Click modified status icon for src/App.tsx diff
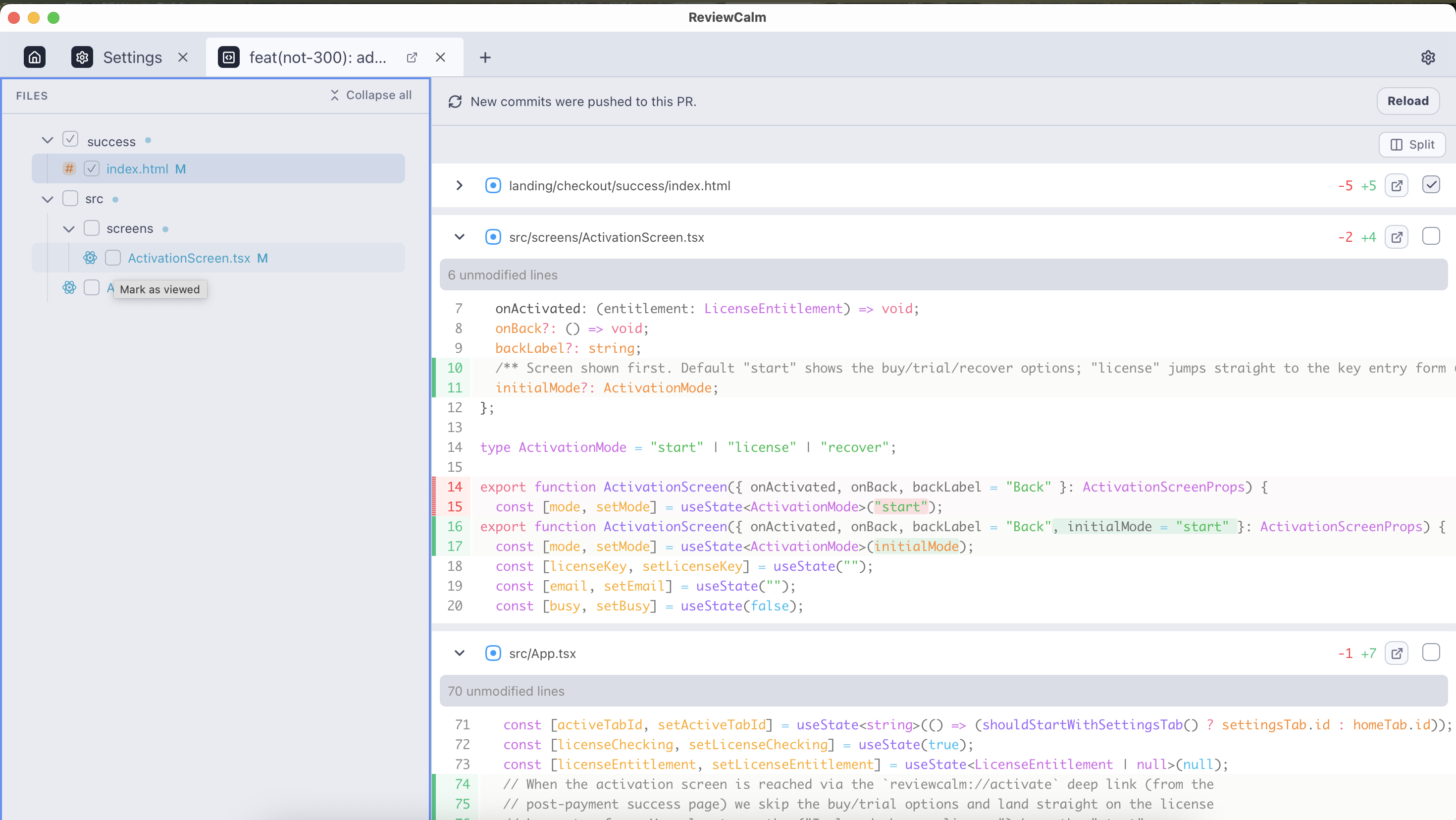The width and height of the screenshot is (1456, 820). click(493, 653)
